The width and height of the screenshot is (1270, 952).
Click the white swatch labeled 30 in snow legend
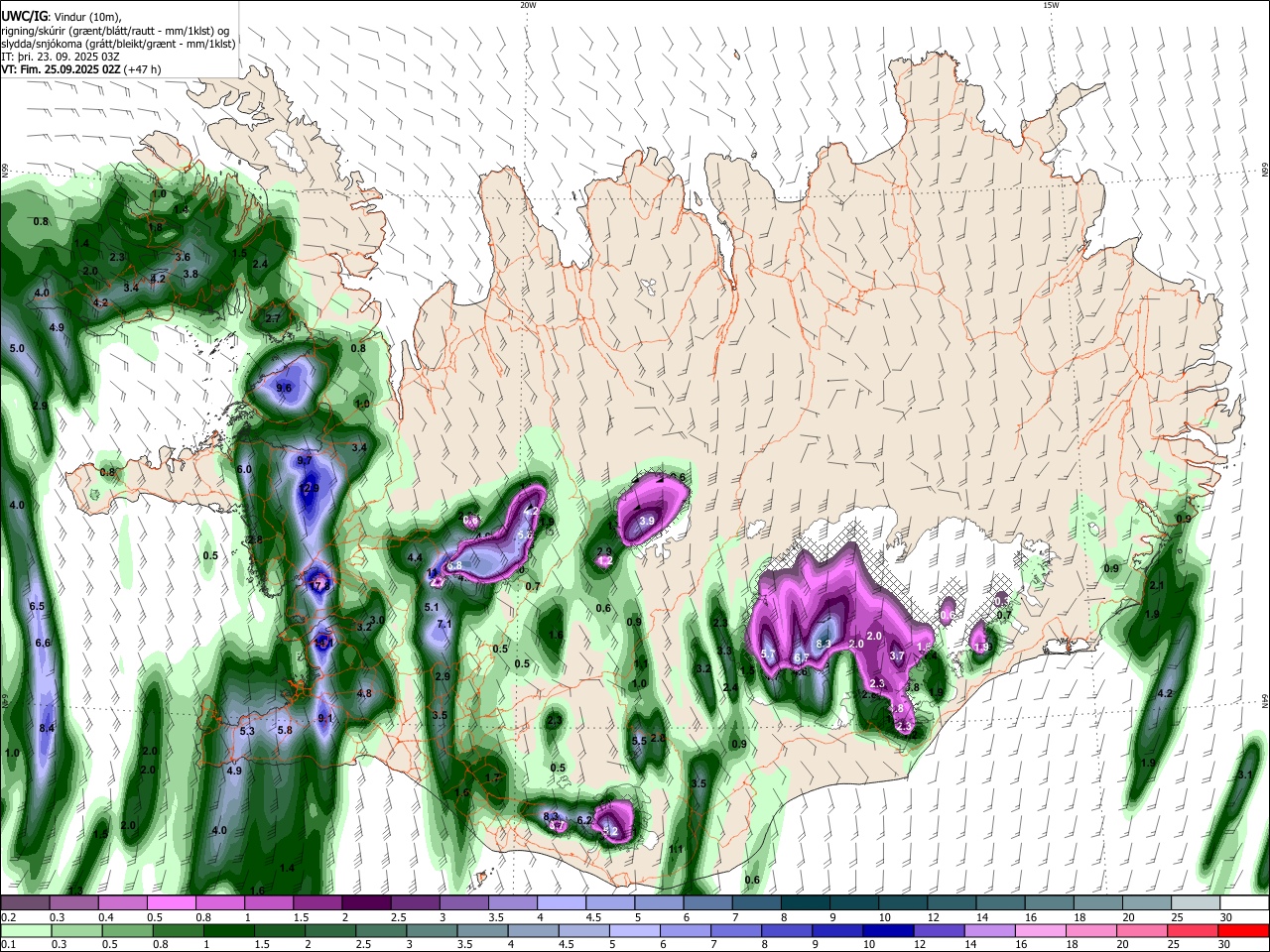(x=1245, y=902)
